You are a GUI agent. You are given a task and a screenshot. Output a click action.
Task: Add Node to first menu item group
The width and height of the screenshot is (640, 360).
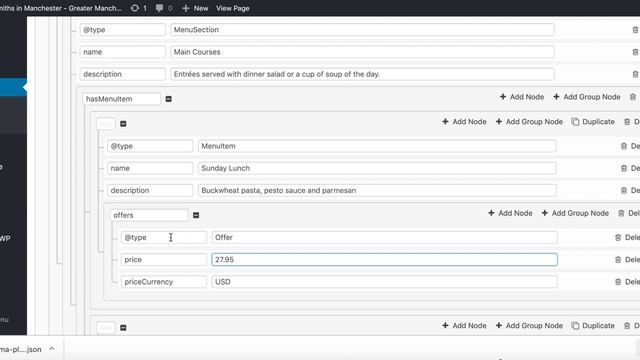pos(464,122)
